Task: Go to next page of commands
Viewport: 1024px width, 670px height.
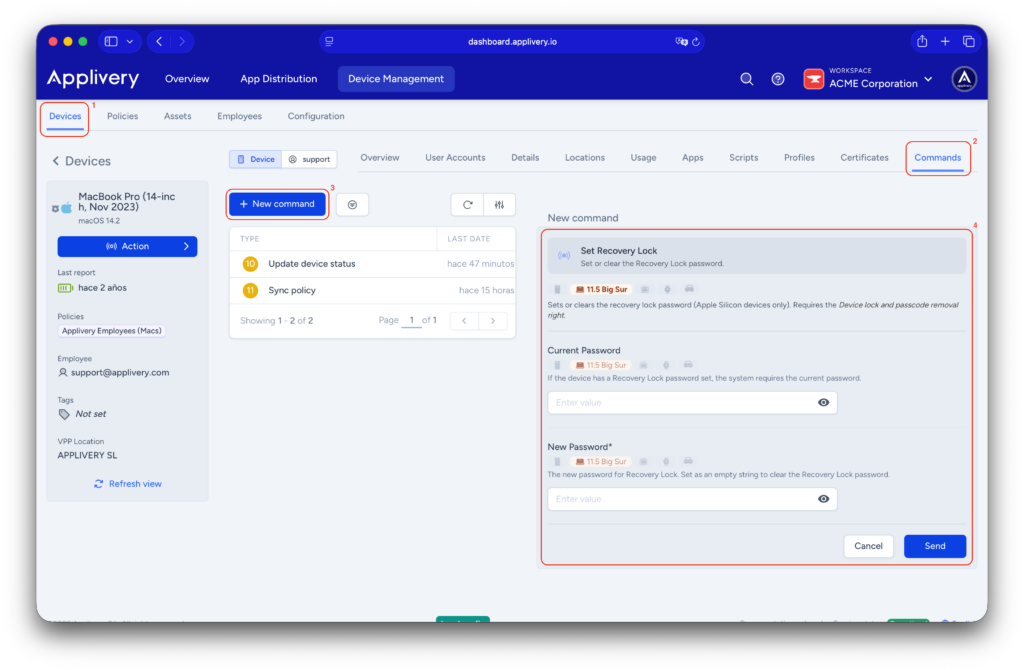Action: click(492, 321)
